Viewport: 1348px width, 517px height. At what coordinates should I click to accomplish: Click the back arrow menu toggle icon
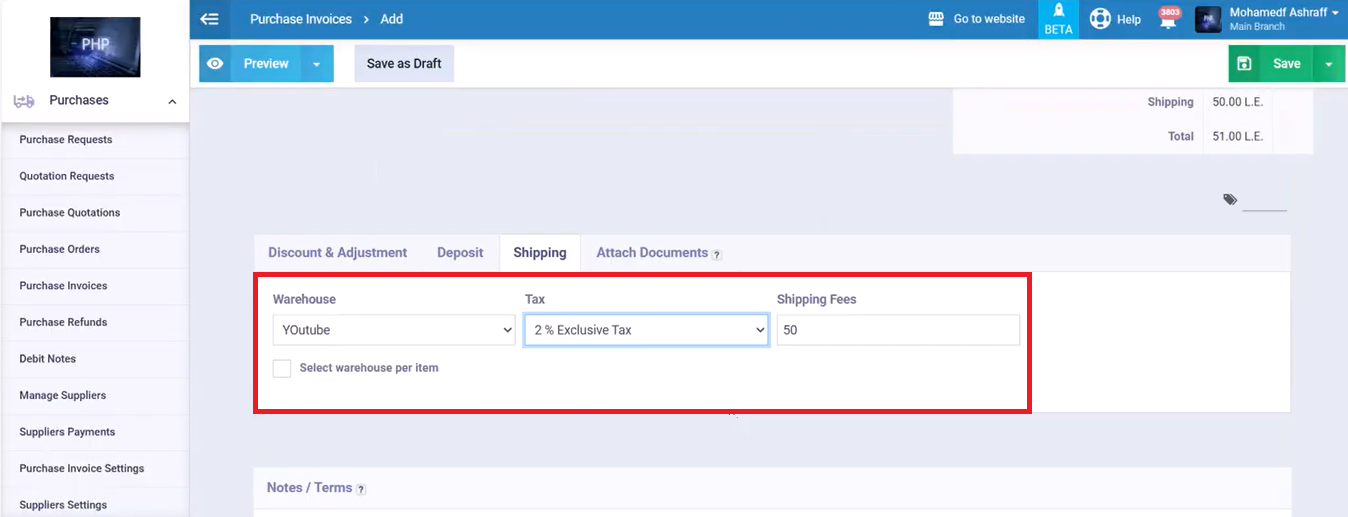(x=209, y=19)
